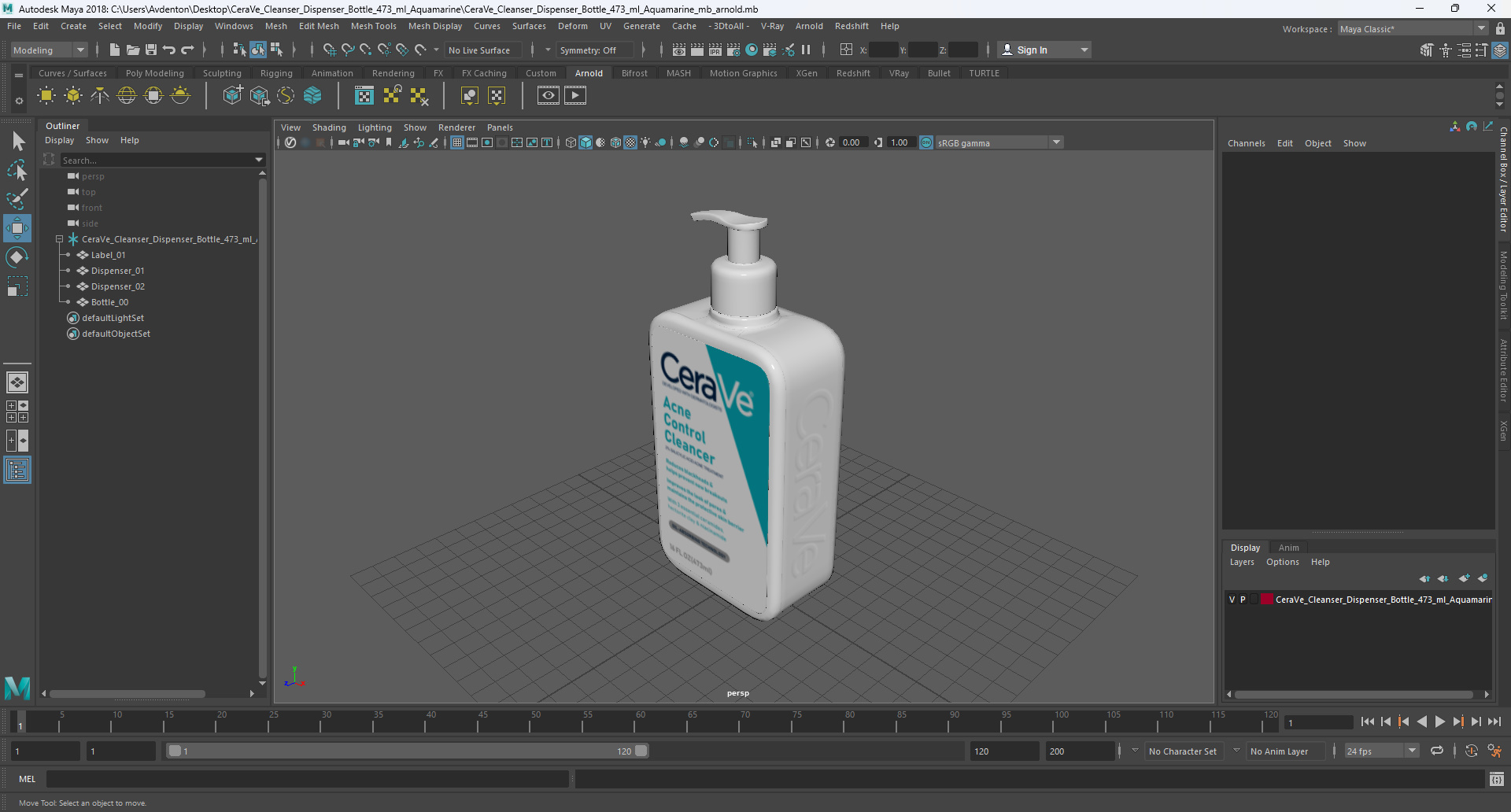Click the New Scene icon
The height and width of the screenshot is (812, 1511).
point(115,50)
